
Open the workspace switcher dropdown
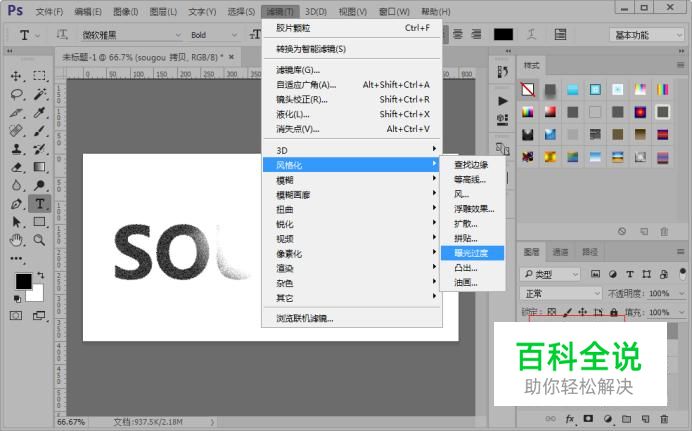pyautogui.click(x=647, y=35)
